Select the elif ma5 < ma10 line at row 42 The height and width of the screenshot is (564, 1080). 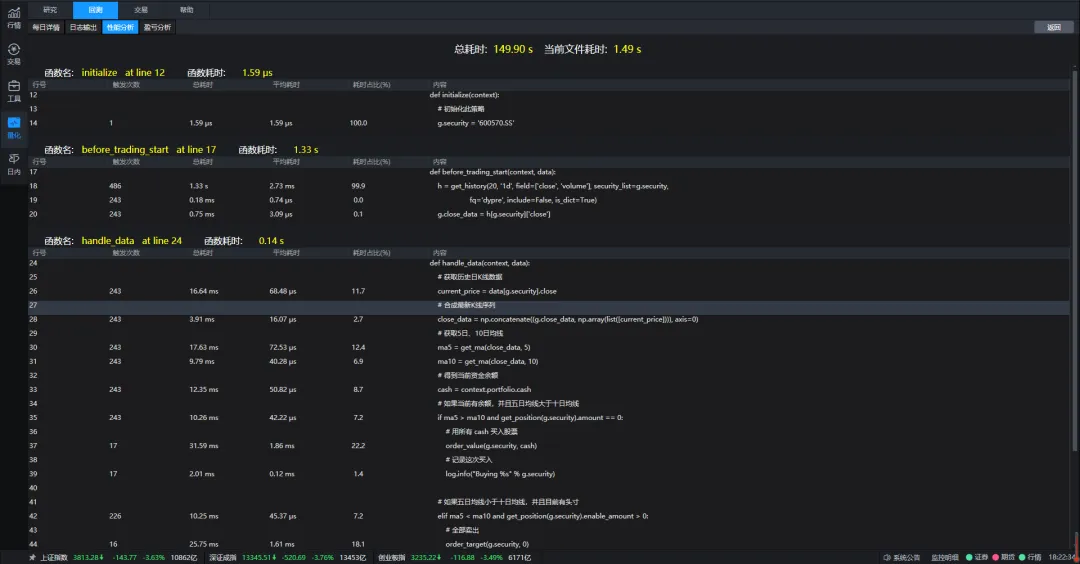(x=543, y=516)
